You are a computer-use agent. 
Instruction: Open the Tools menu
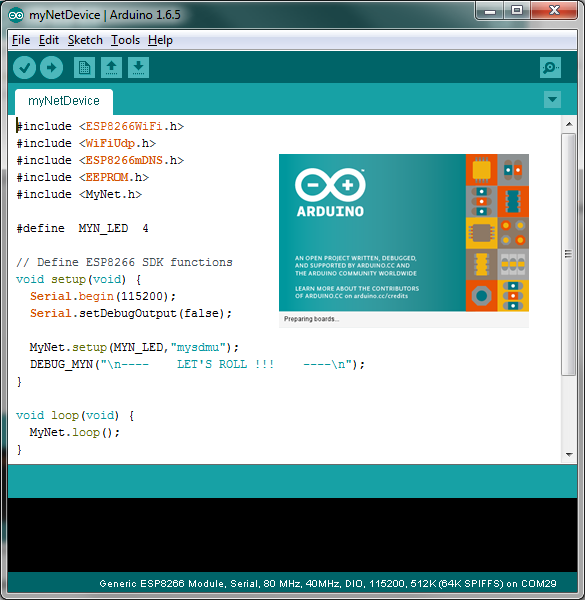[125, 40]
